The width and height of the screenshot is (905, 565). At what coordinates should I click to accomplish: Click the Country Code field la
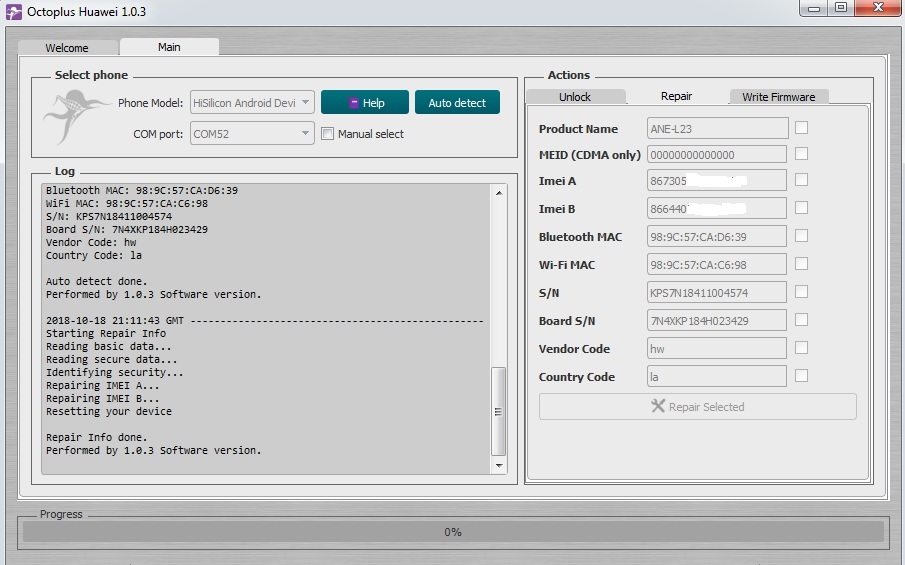(716, 377)
